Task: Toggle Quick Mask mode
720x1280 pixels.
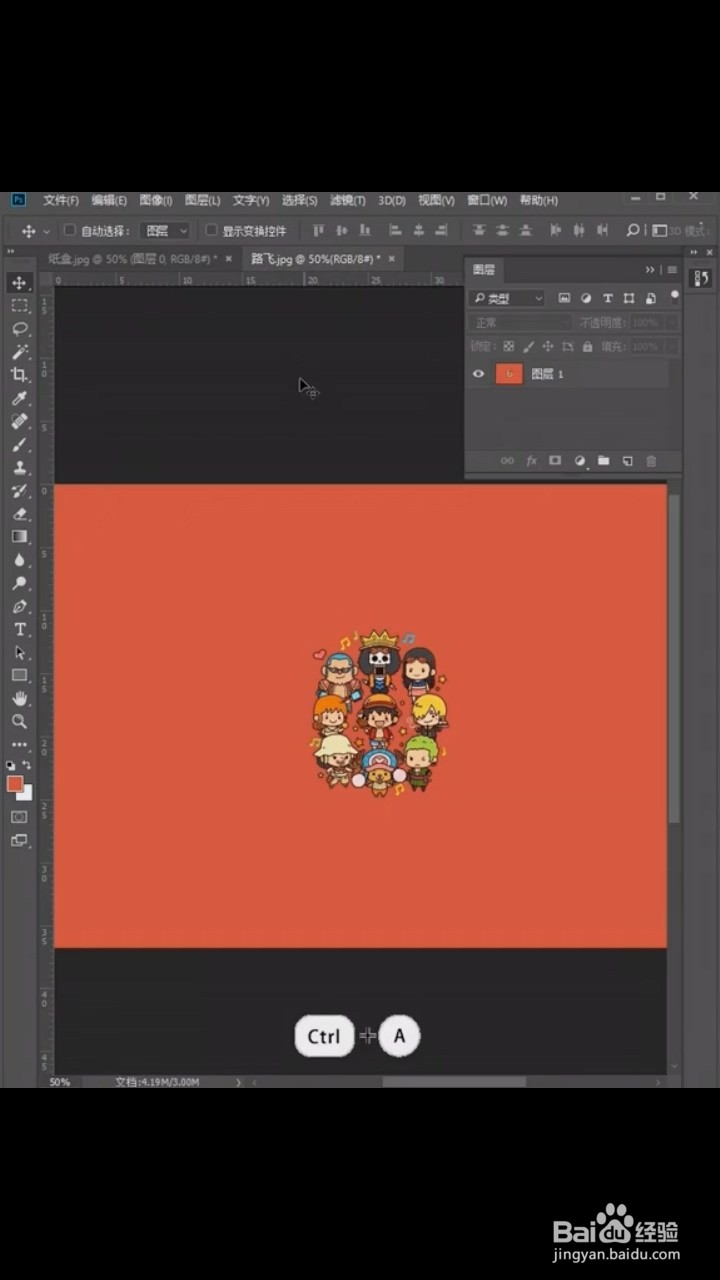Action: 19,817
